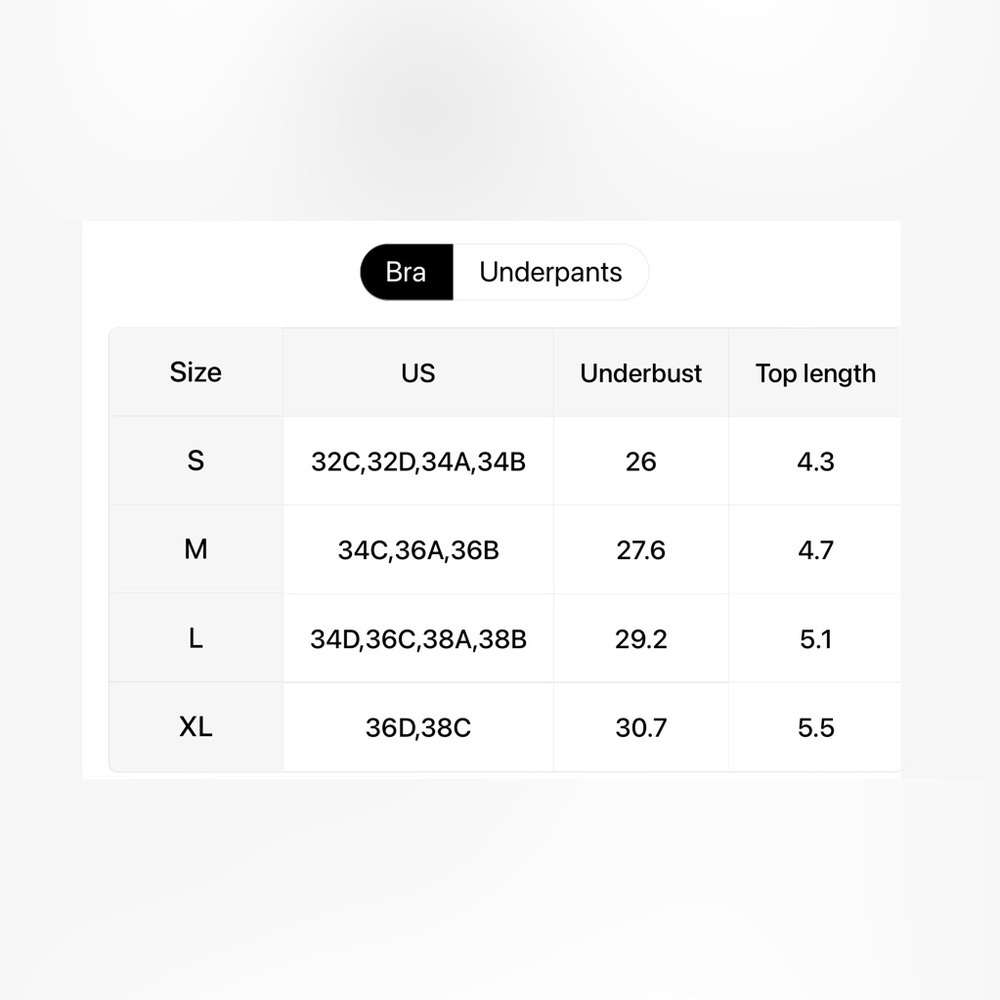Click the 32C,32D,34A,34B cell

(x=418, y=461)
